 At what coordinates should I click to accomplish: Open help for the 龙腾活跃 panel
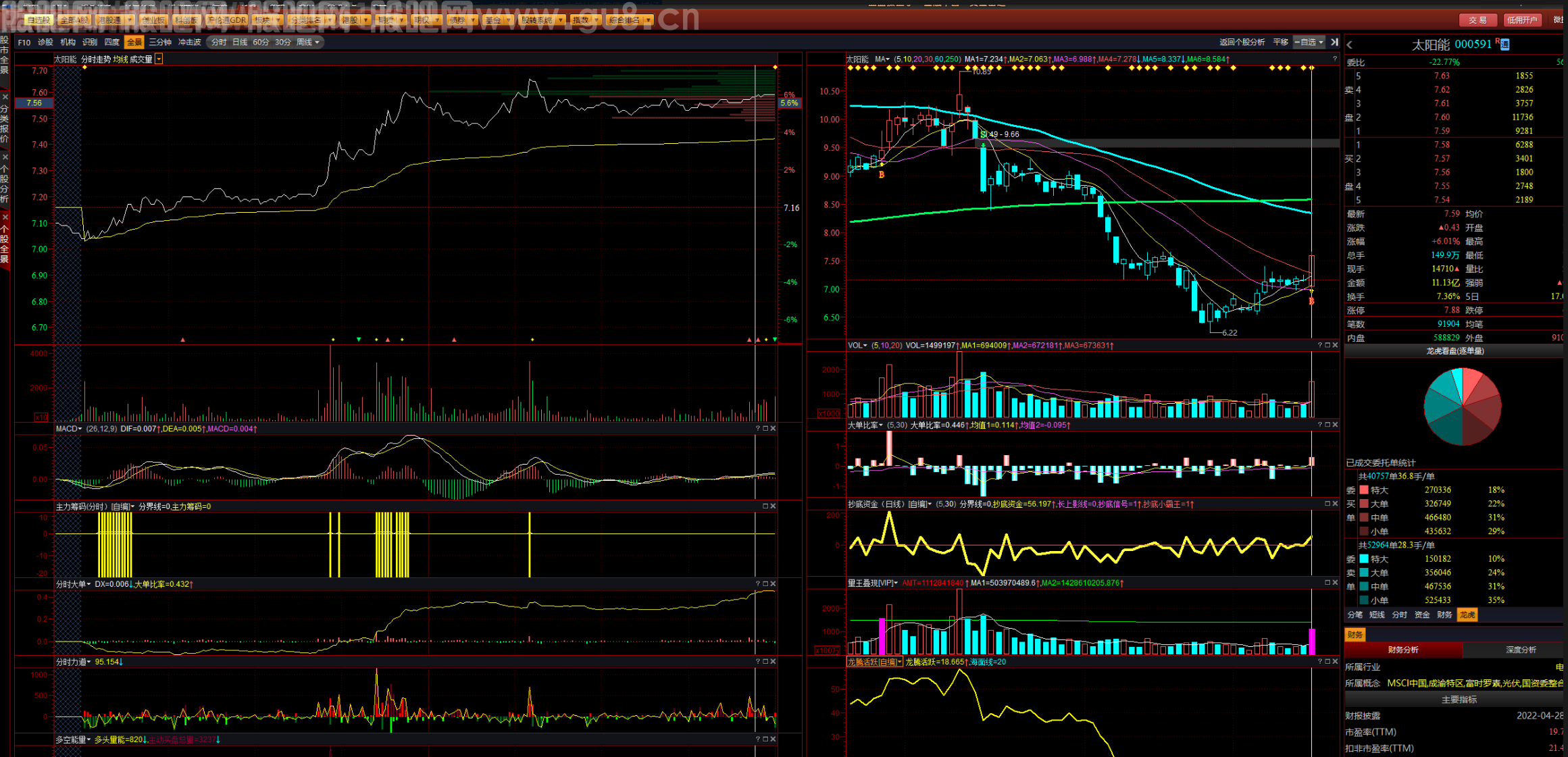[x=1320, y=662]
